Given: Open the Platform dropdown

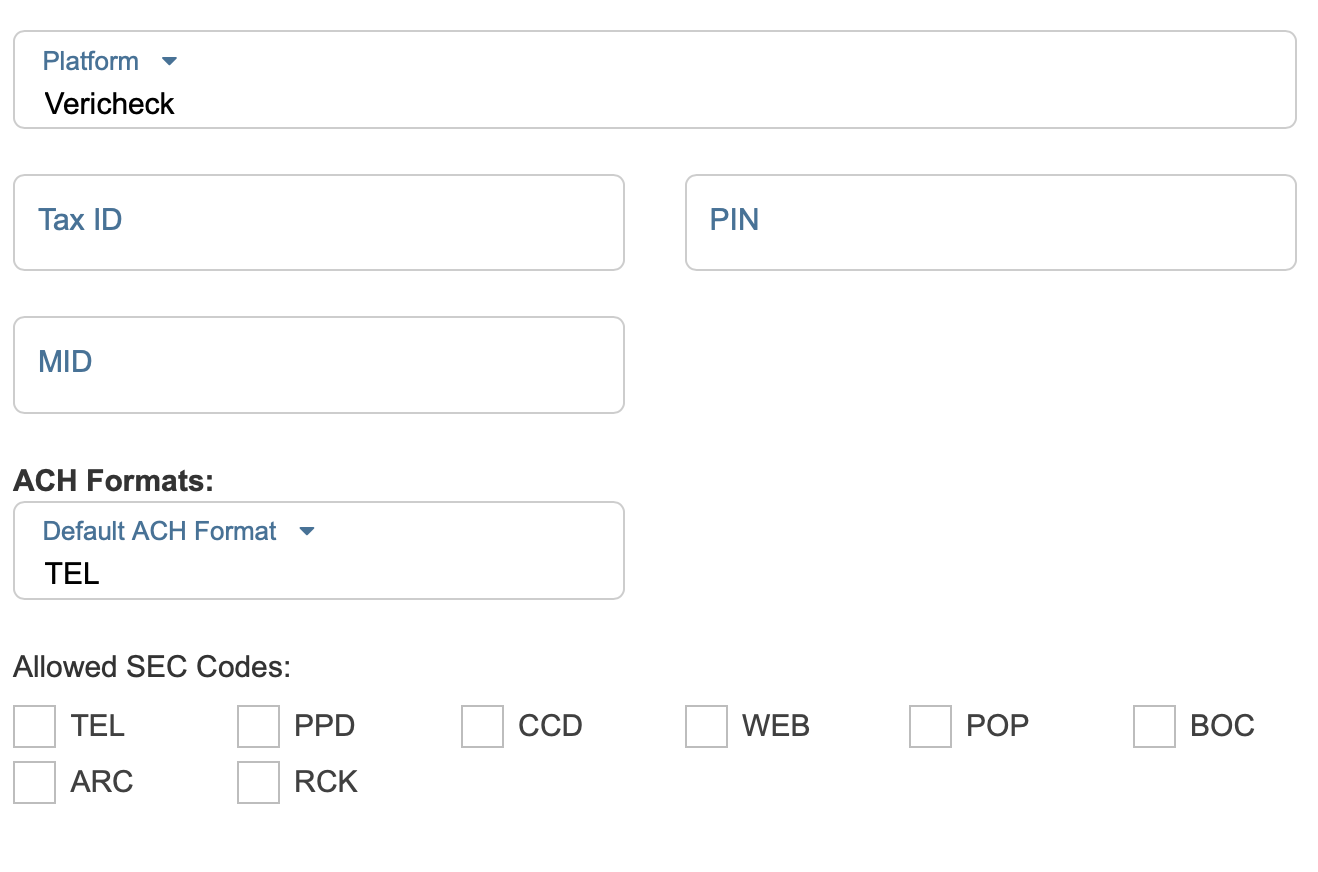Looking at the screenshot, I should (x=654, y=80).
